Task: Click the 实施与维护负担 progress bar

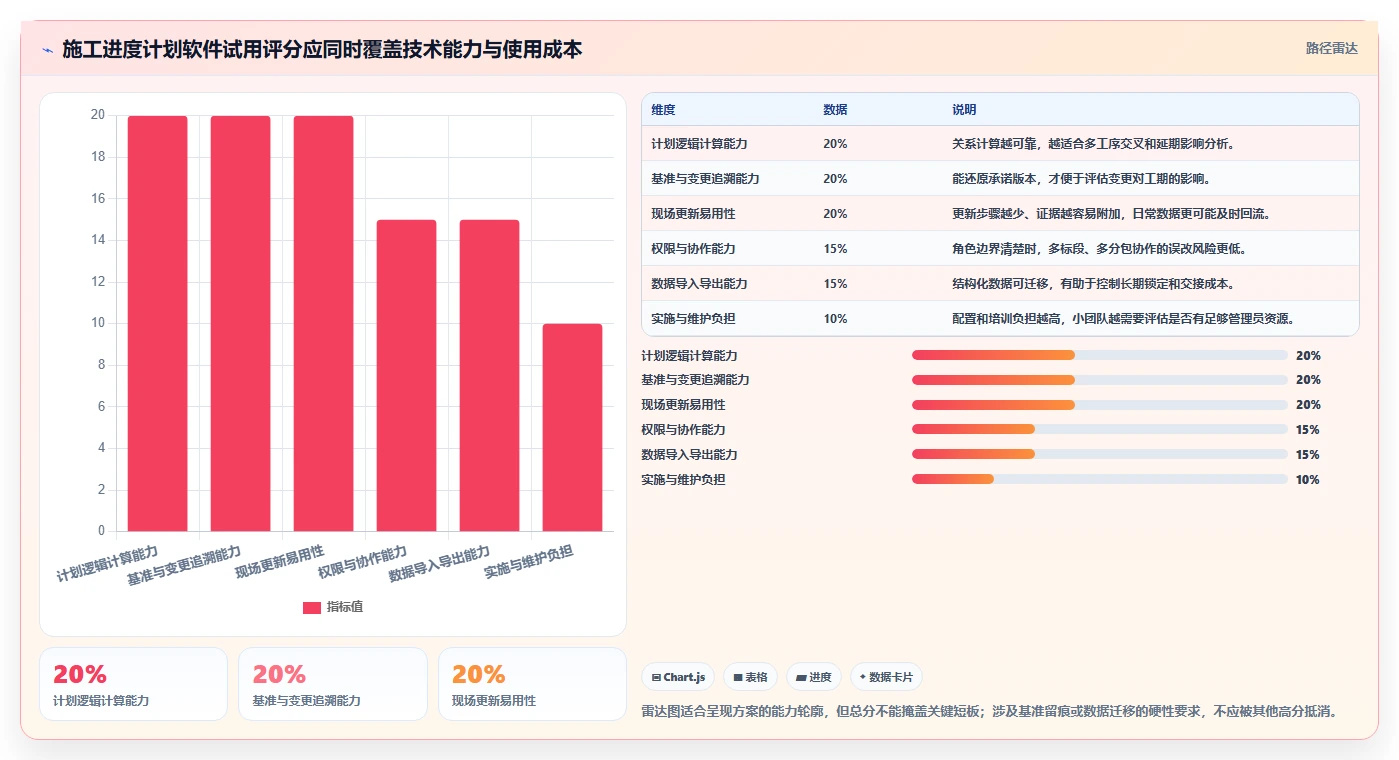Action: pos(1100,479)
